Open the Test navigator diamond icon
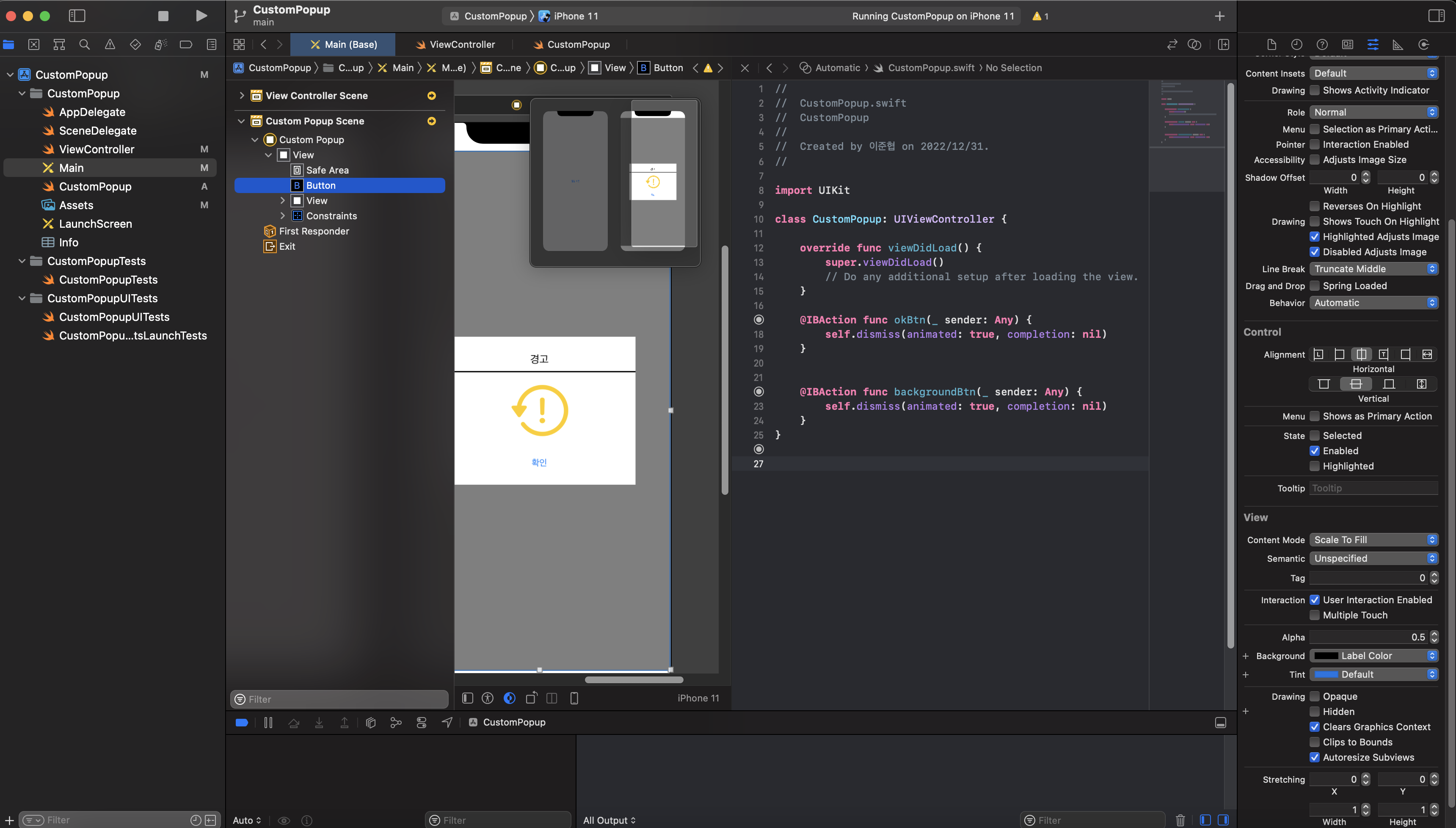 pos(135,44)
